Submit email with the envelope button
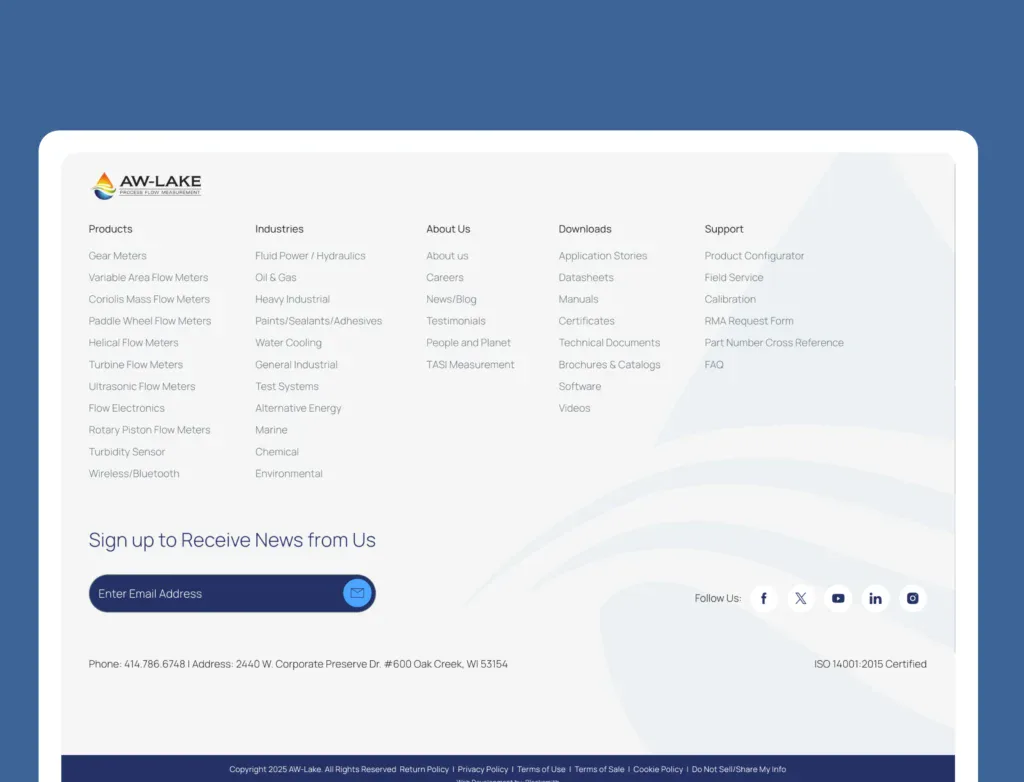Image resolution: width=1024 pixels, height=782 pixels. [x=357, y=593]
